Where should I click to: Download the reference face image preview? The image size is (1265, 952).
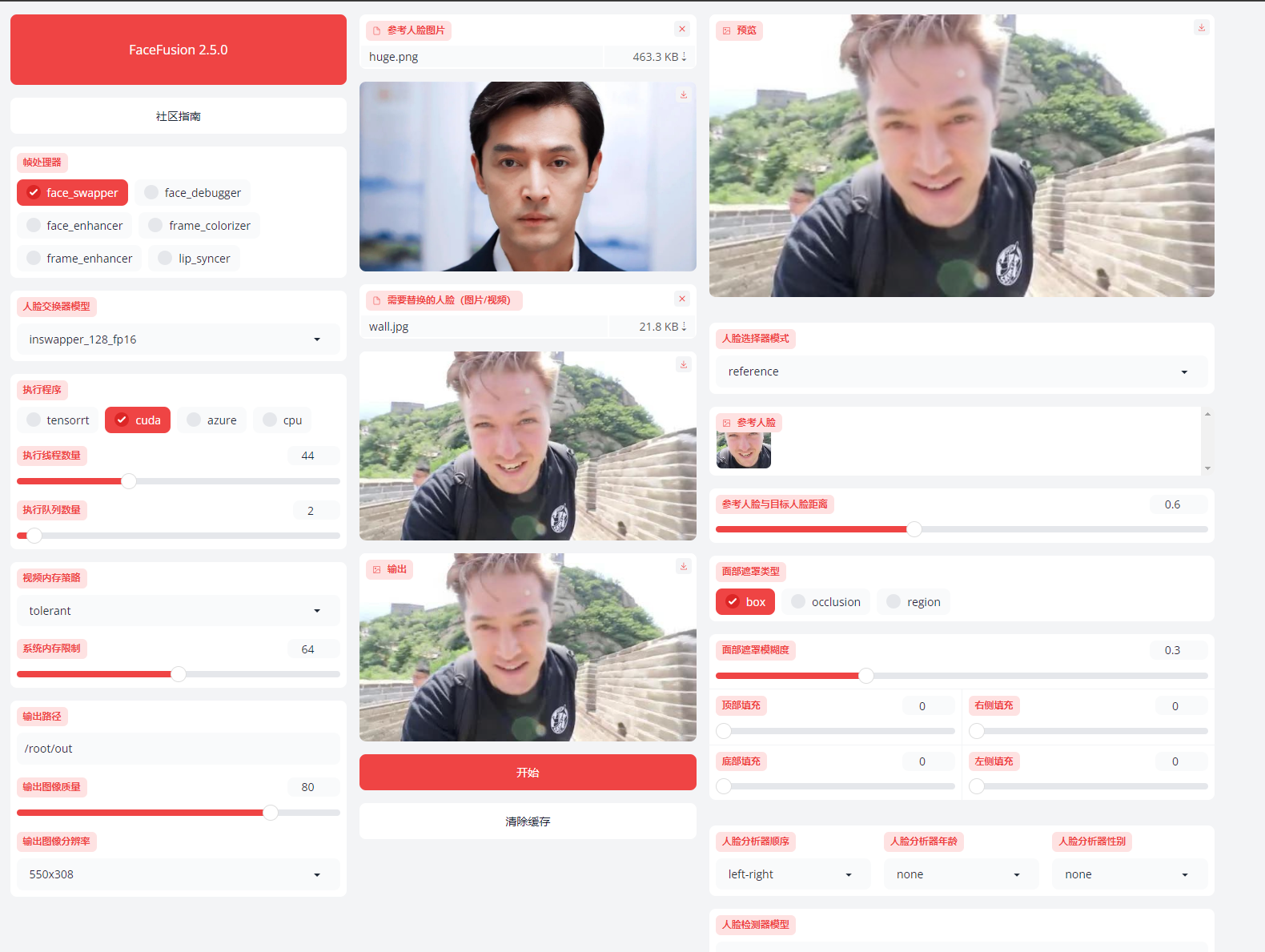click(x=684, y=94)
